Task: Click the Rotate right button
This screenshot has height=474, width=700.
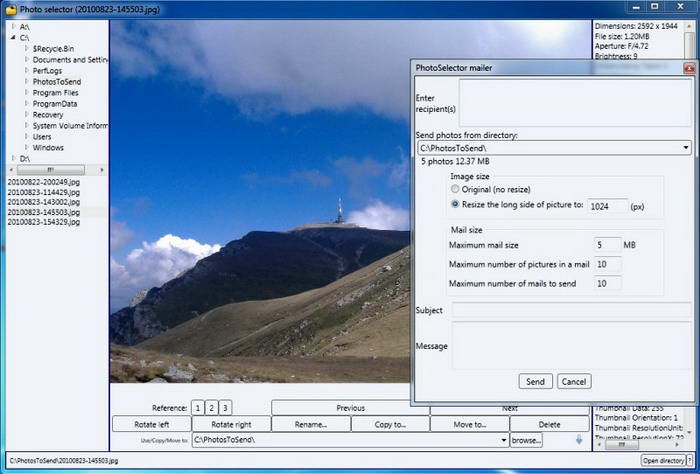Action: [x=231, y=424]
